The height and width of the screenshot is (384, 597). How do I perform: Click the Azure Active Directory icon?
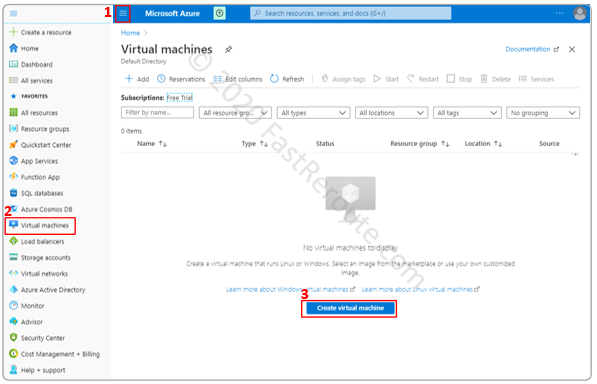point(13,289)
